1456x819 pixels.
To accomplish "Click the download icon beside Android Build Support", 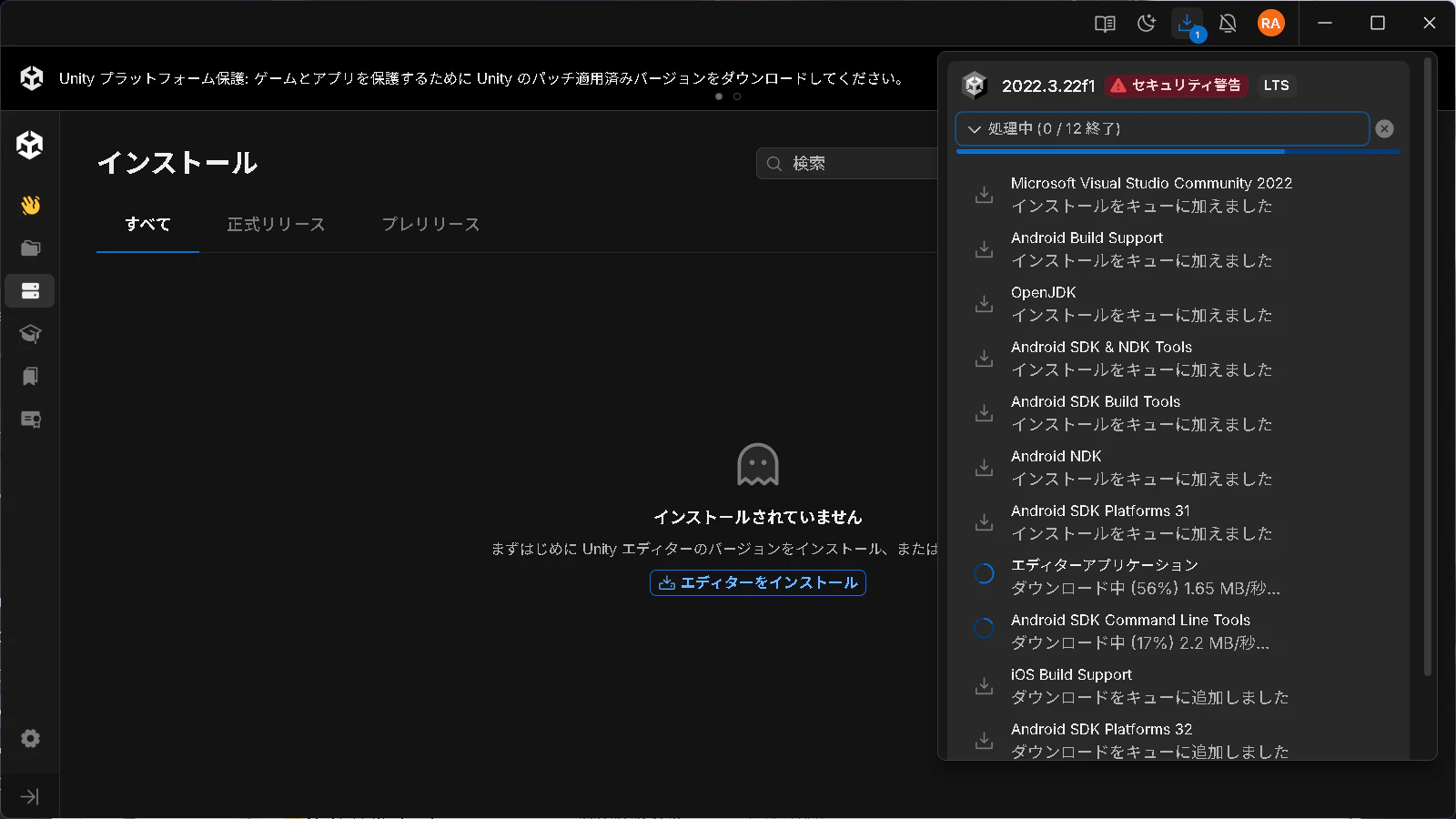I will [984, 249].
